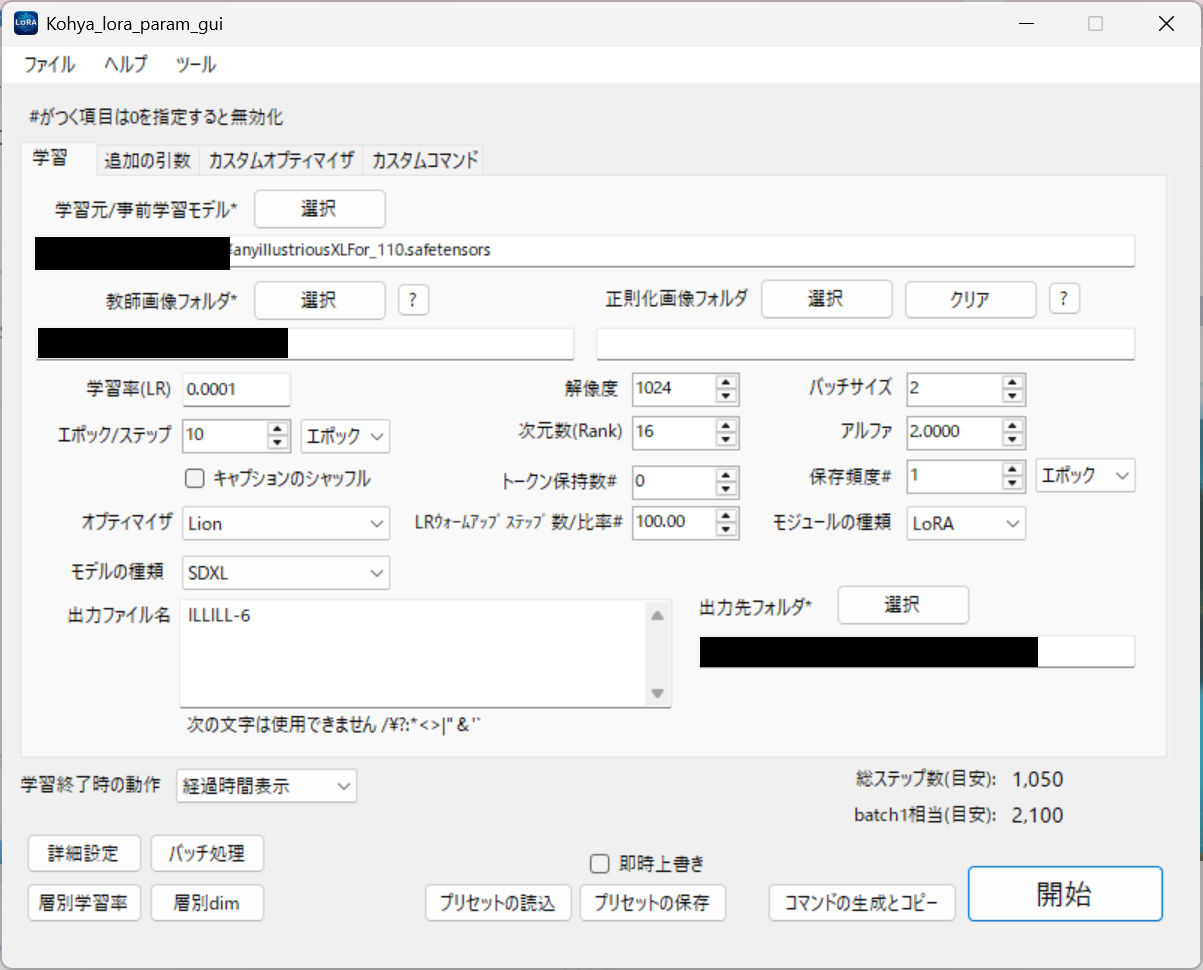
Task: Click the pretrained model path field
Action: (585, 251)
